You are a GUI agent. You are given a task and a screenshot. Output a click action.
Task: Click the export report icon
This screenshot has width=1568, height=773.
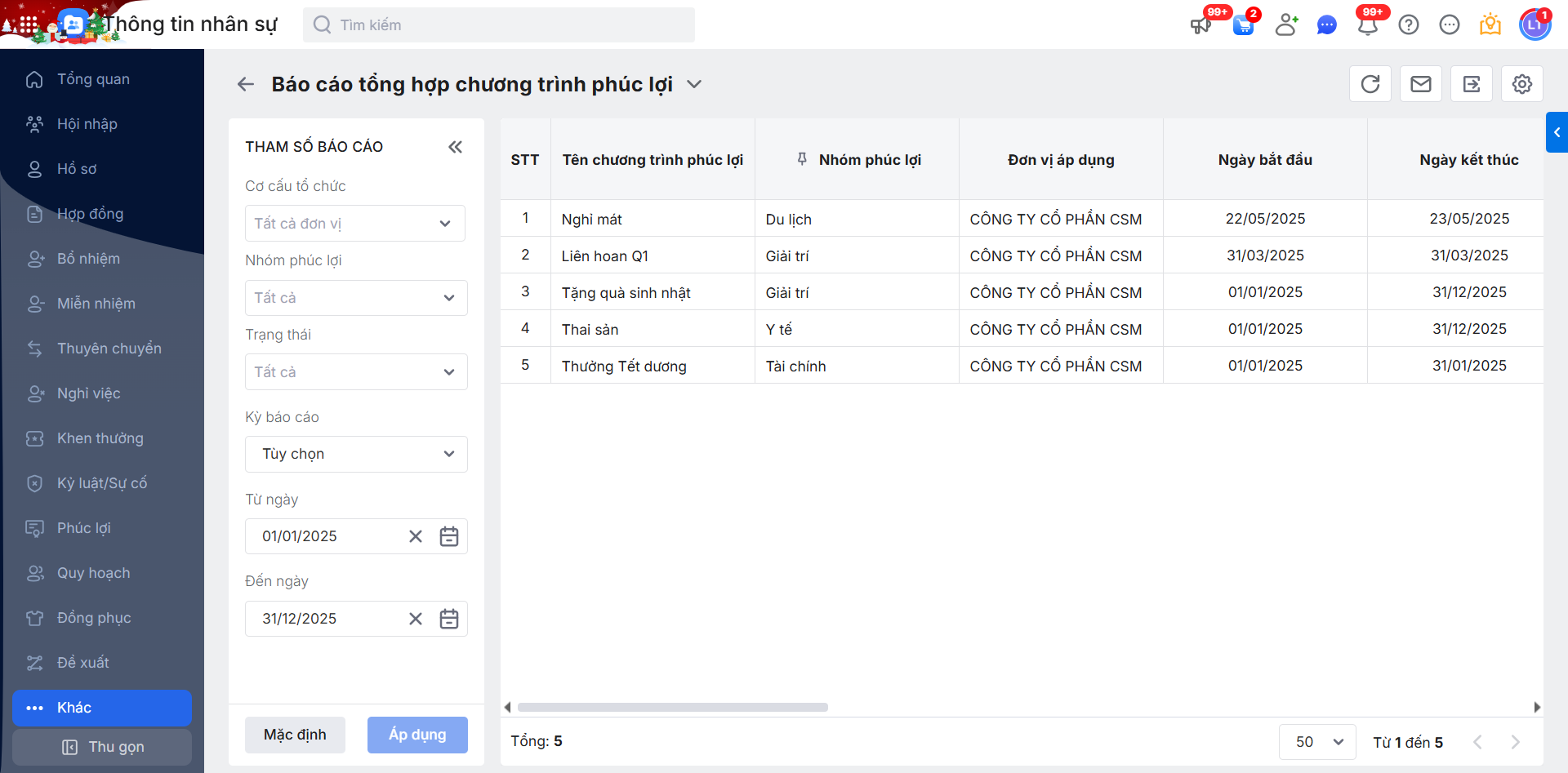tap(1472, 84)
